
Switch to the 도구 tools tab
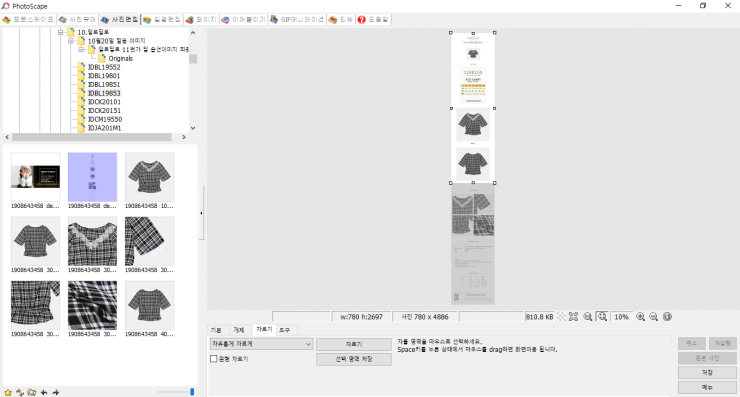pyautogui.click(x=285, y=330)
